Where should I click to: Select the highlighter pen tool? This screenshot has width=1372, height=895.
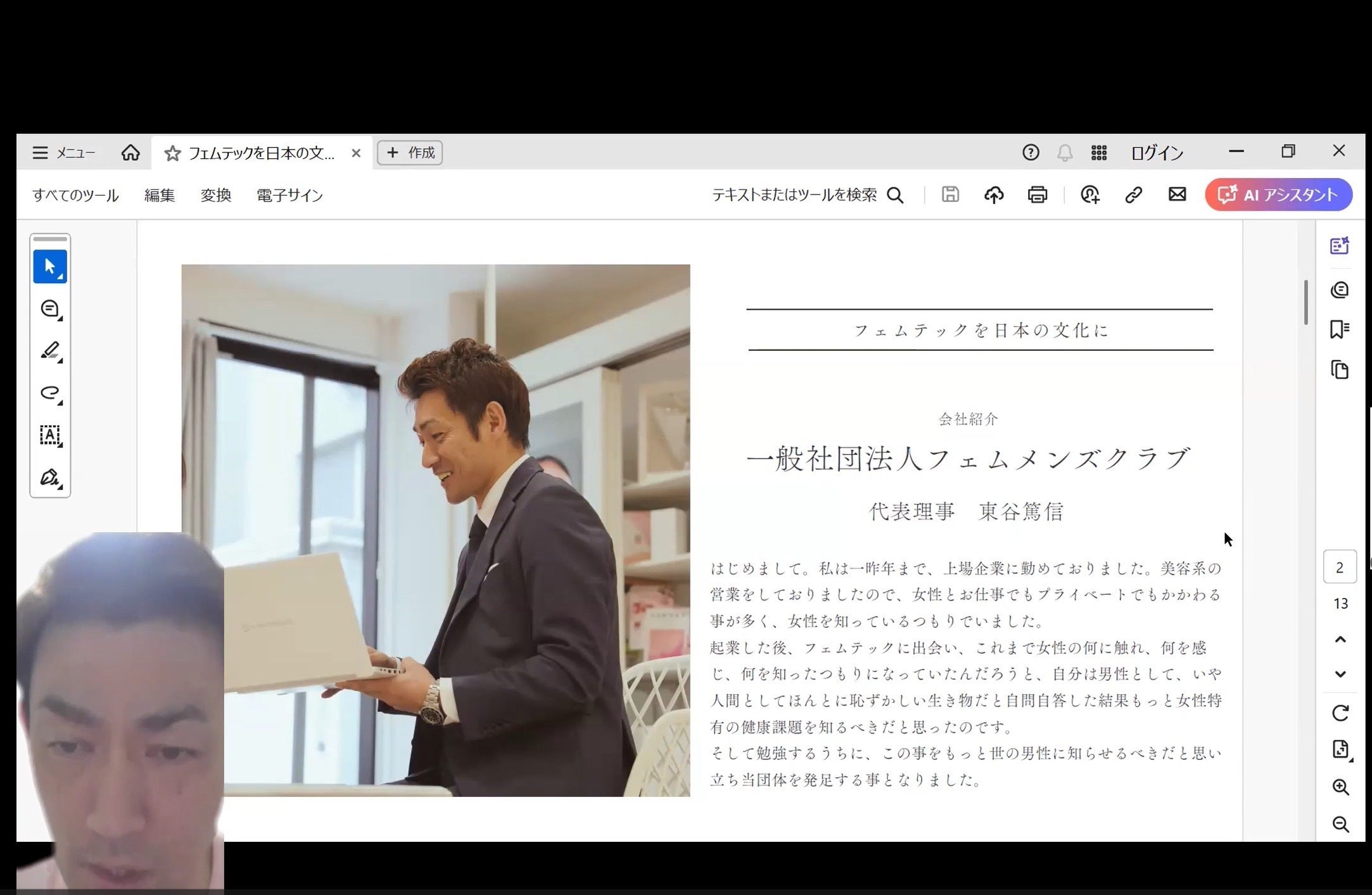point(50,351)
